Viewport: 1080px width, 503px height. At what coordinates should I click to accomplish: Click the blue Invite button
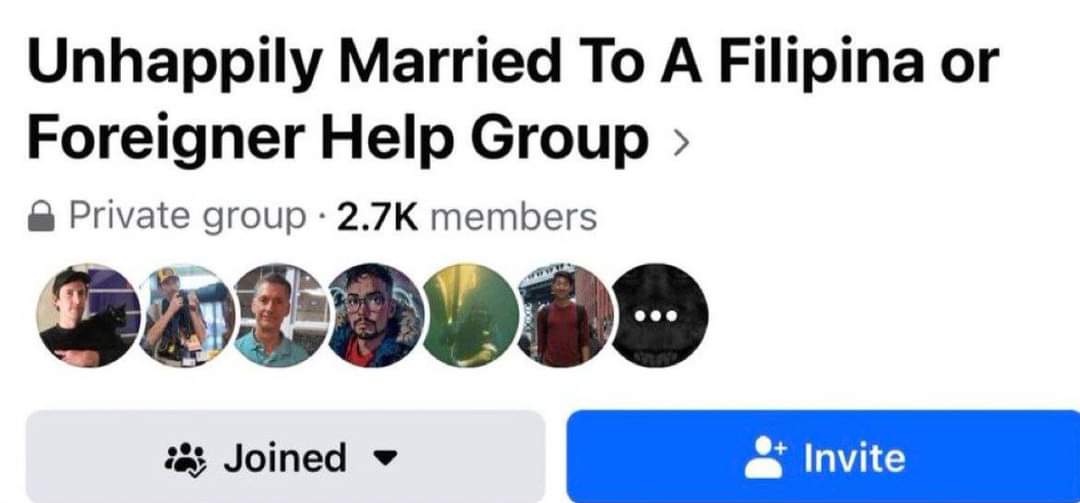[x=823, y=456]
